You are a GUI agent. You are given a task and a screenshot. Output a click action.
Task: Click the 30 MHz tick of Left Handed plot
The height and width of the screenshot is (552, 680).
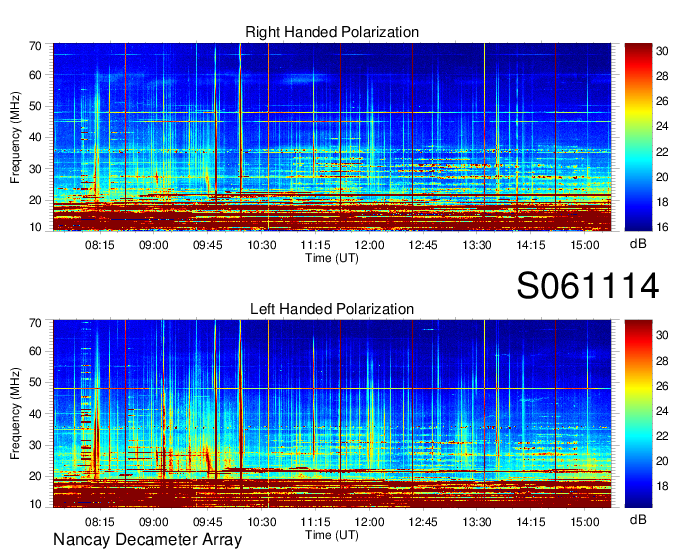coord(35,445)
